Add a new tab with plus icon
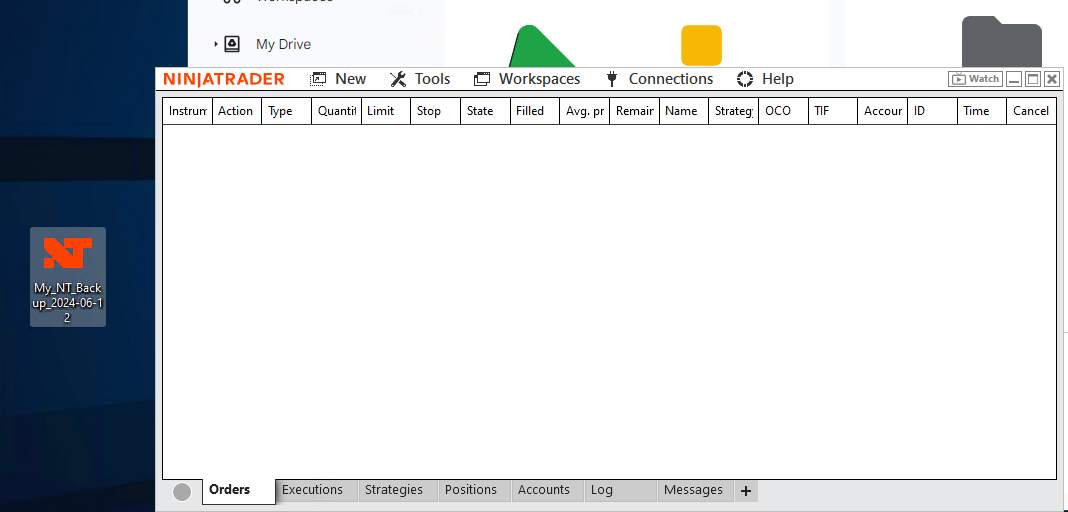Screen dimensions: 1068x512 coord(746,491)
